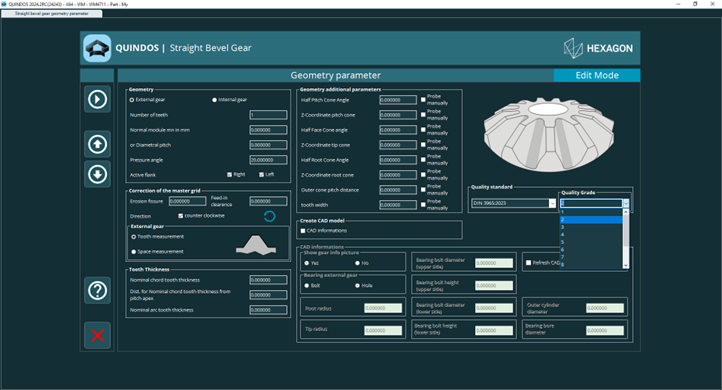Choose quality grade 4 from list
The width and height of the screenshot is (722, 390).
coord(591,234)
